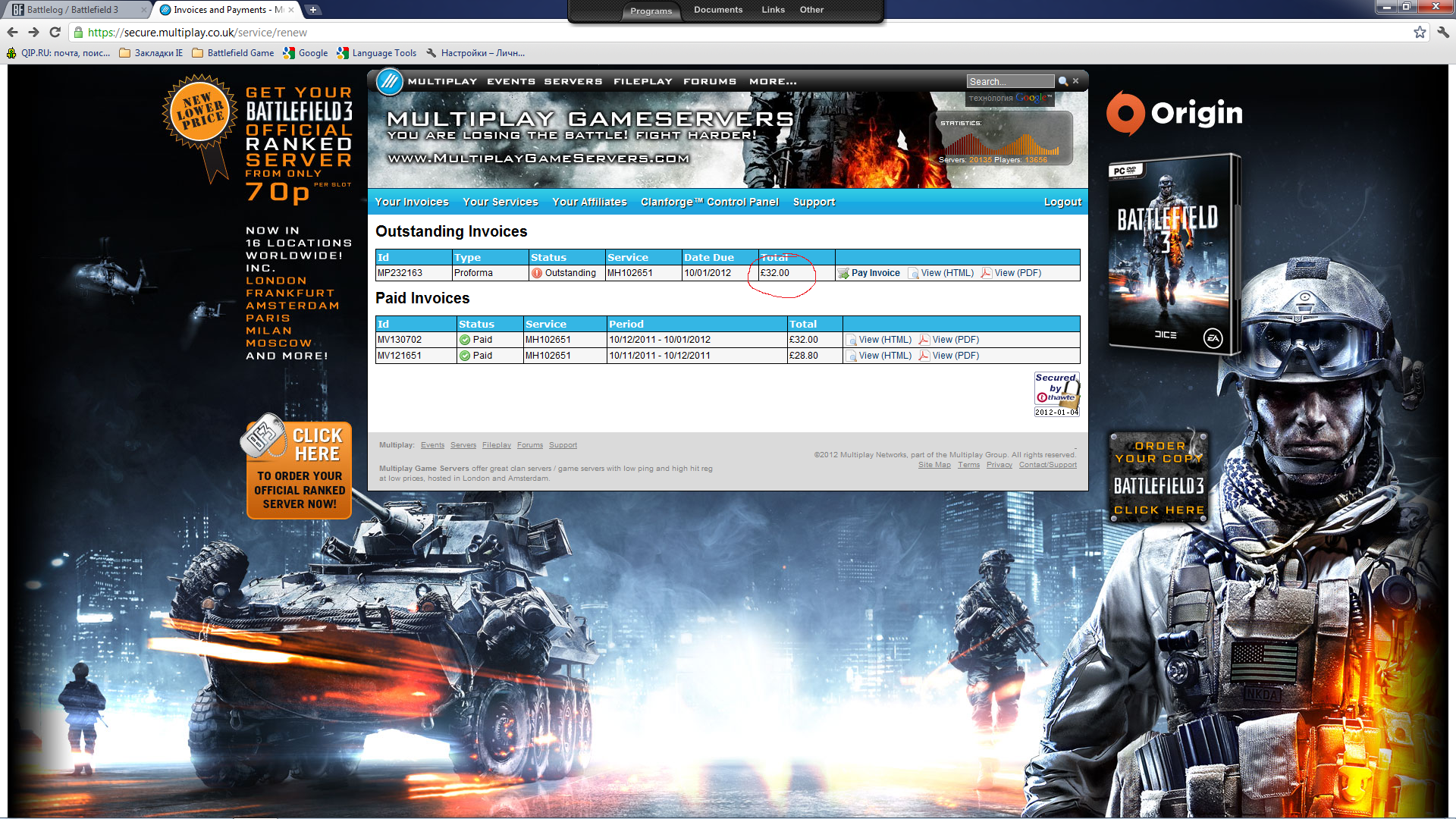
Task: View MV121651 invoice as PDF
Action: pyautogui.click(x=955, y=356)
